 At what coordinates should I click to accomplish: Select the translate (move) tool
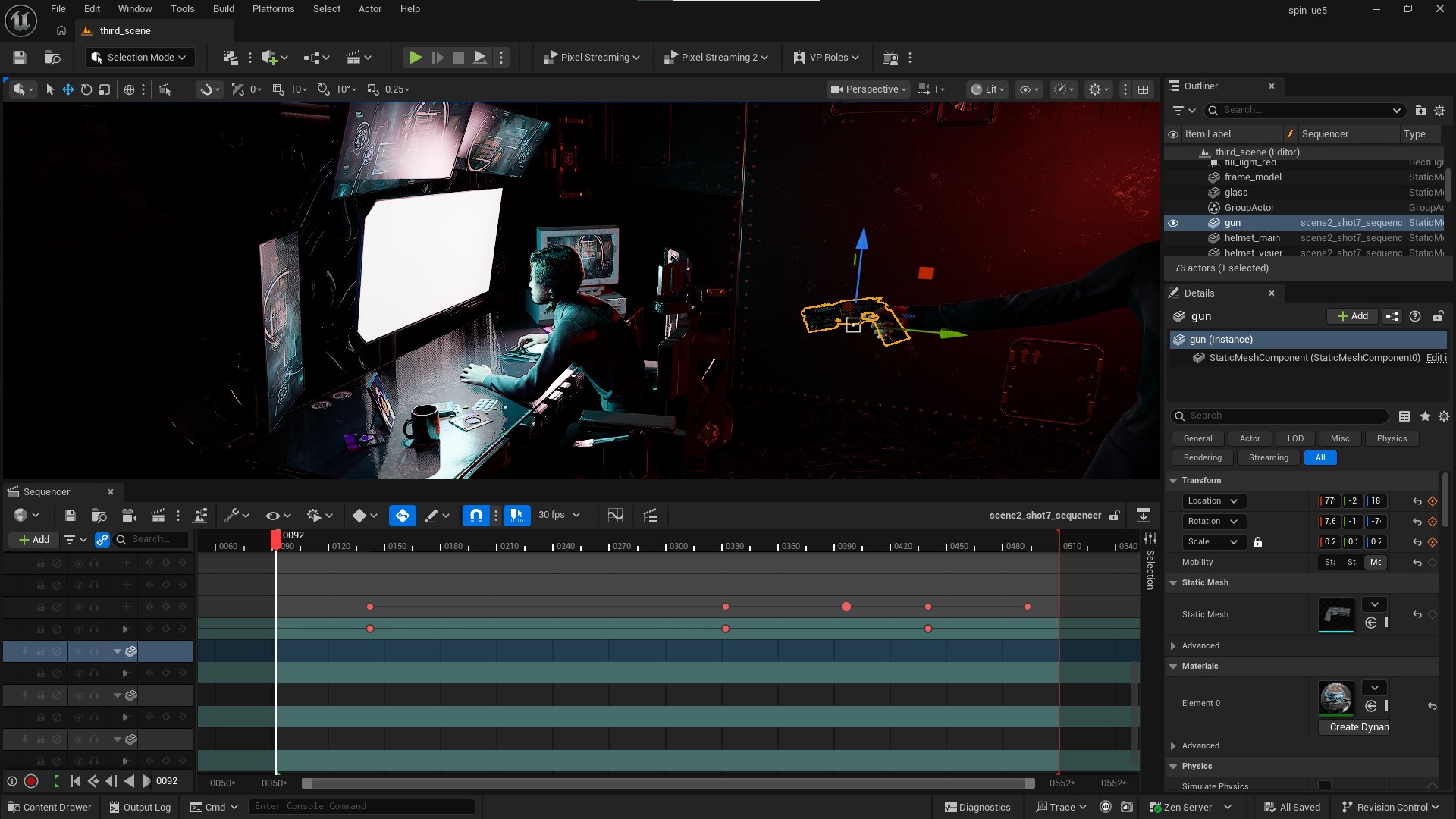tap(68, 89)
